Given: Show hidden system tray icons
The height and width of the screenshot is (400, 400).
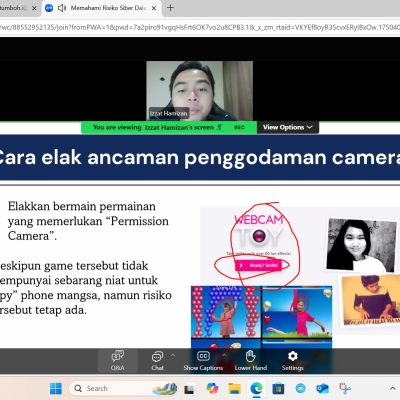Looking at the screenshot, I should coord(392,389).
